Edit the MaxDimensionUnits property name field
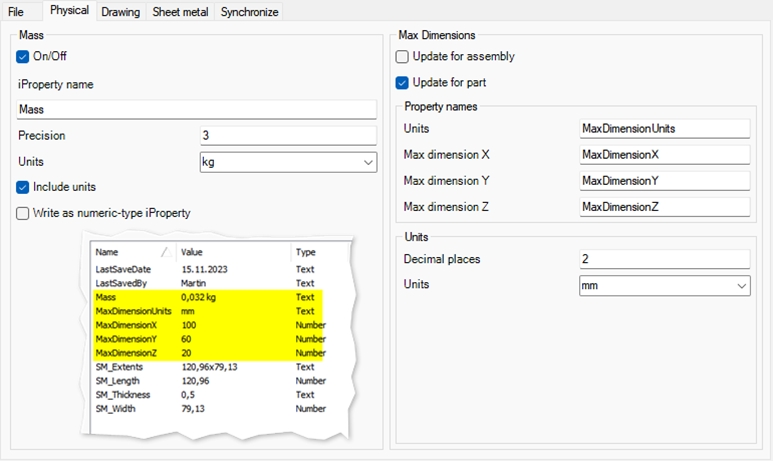This screenshot has width=773, height=461. pos(664,129)
